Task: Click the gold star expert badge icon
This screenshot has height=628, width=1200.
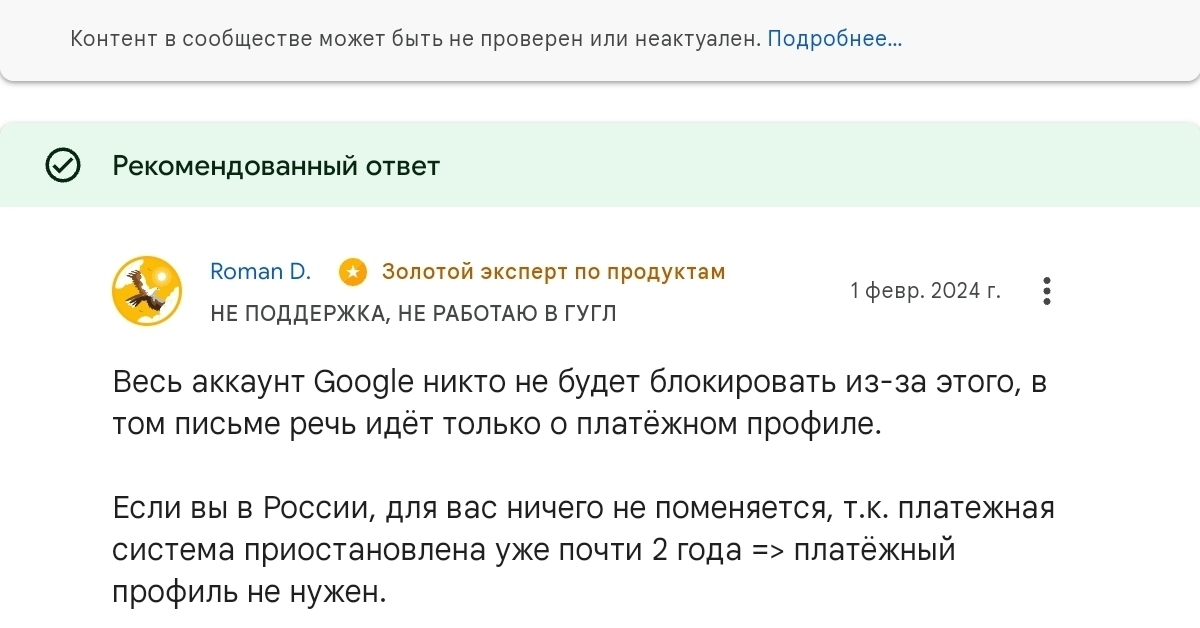Action: [x=352, y=271]
